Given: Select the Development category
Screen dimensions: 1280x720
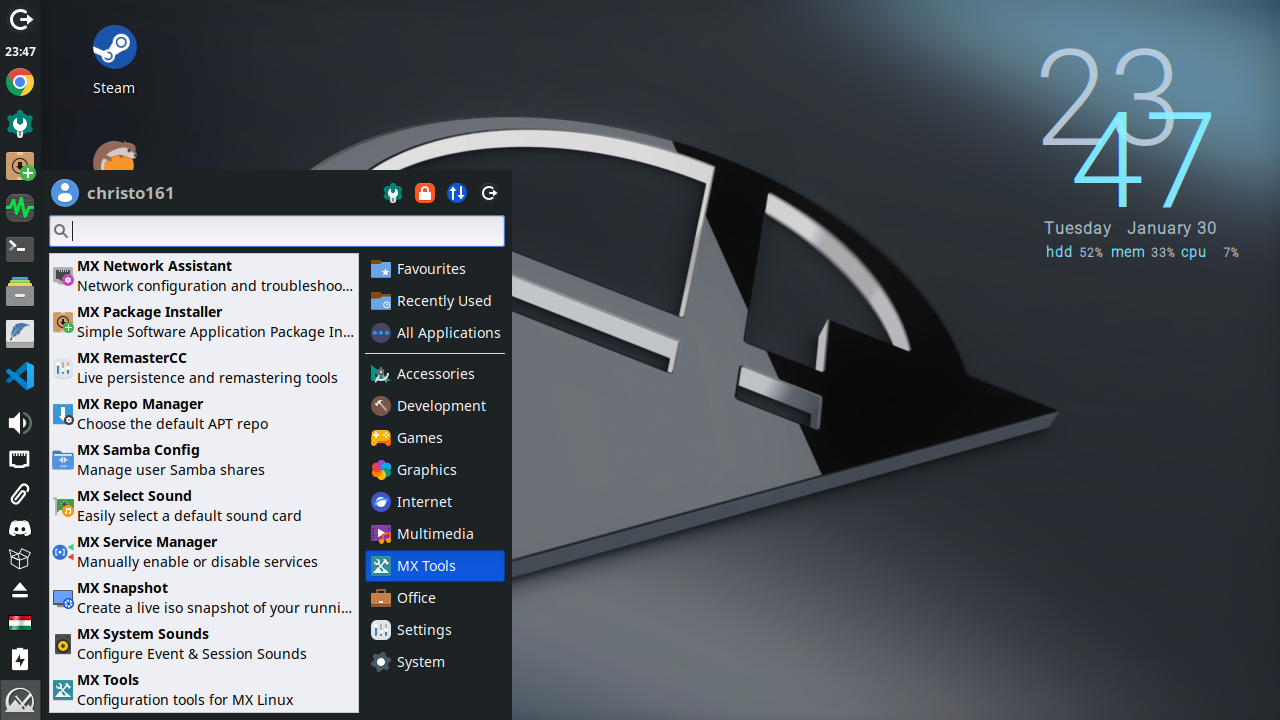Looking at the screenshot, I should [x=435, y=406].
